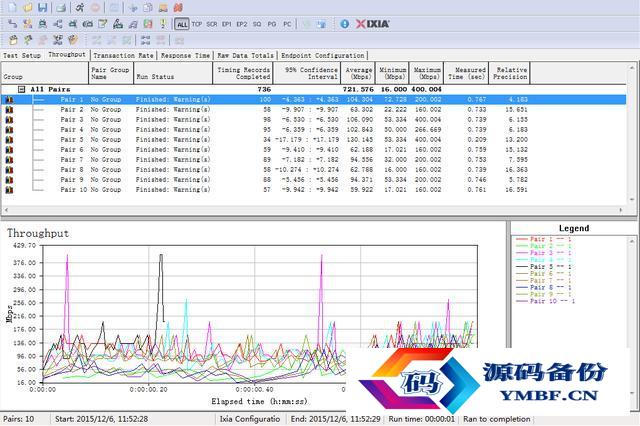
Task: Click the Pair 1 row endpoint icon
Action: tap(9, 100)
